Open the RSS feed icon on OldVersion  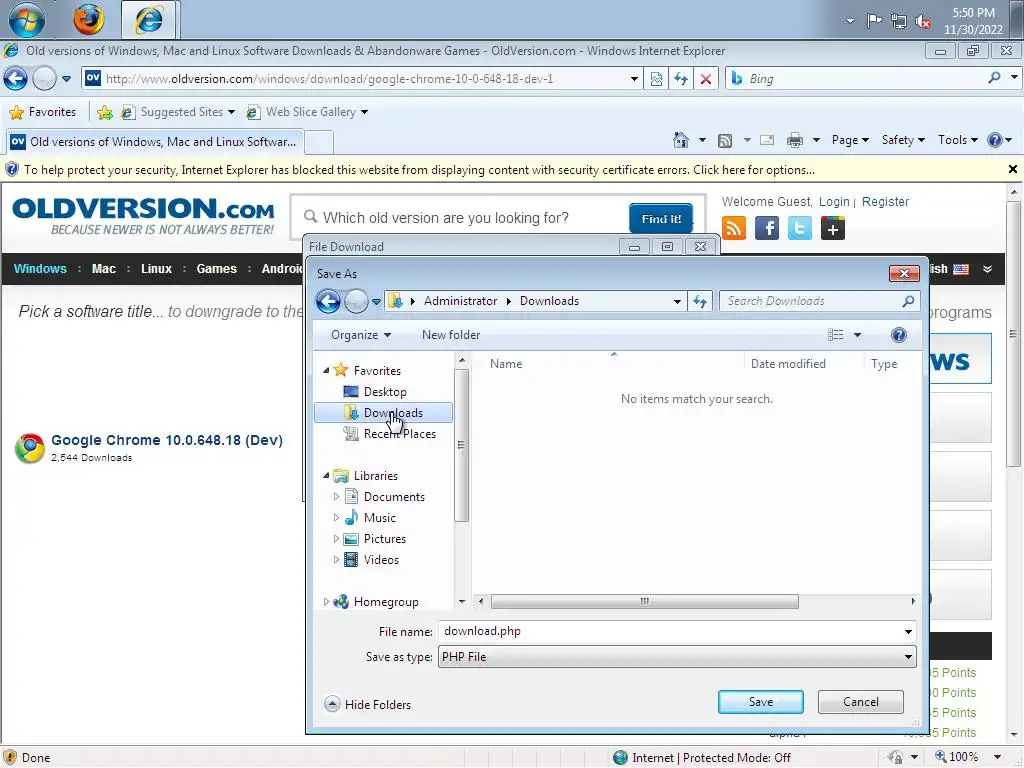pos(734,229)
